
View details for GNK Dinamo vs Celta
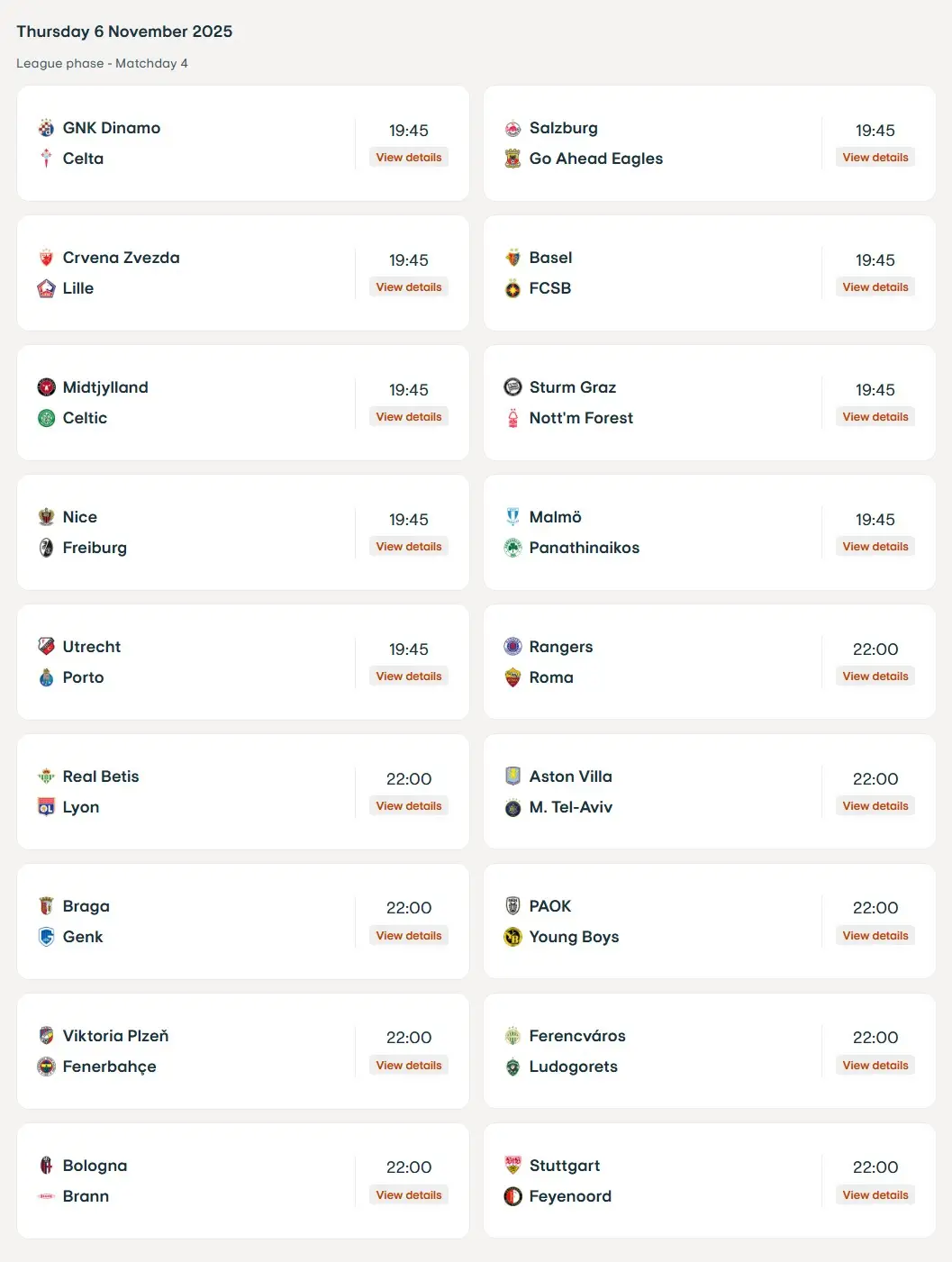click(409, 158)
